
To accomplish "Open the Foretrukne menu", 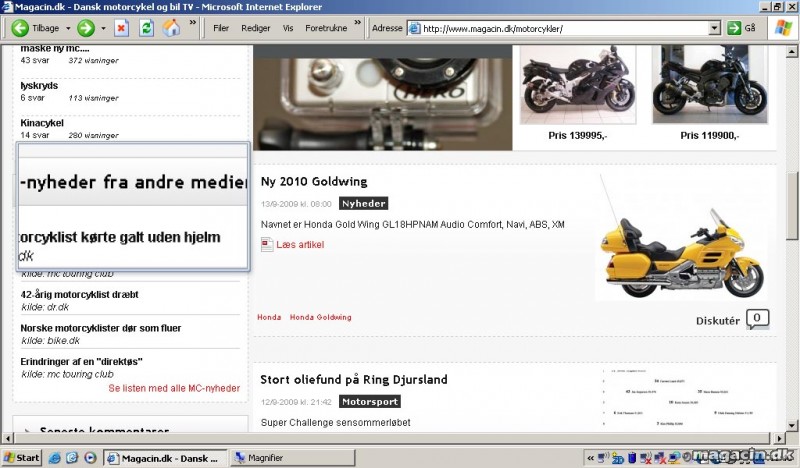I will pyautogui.click(x=326, y=28).
